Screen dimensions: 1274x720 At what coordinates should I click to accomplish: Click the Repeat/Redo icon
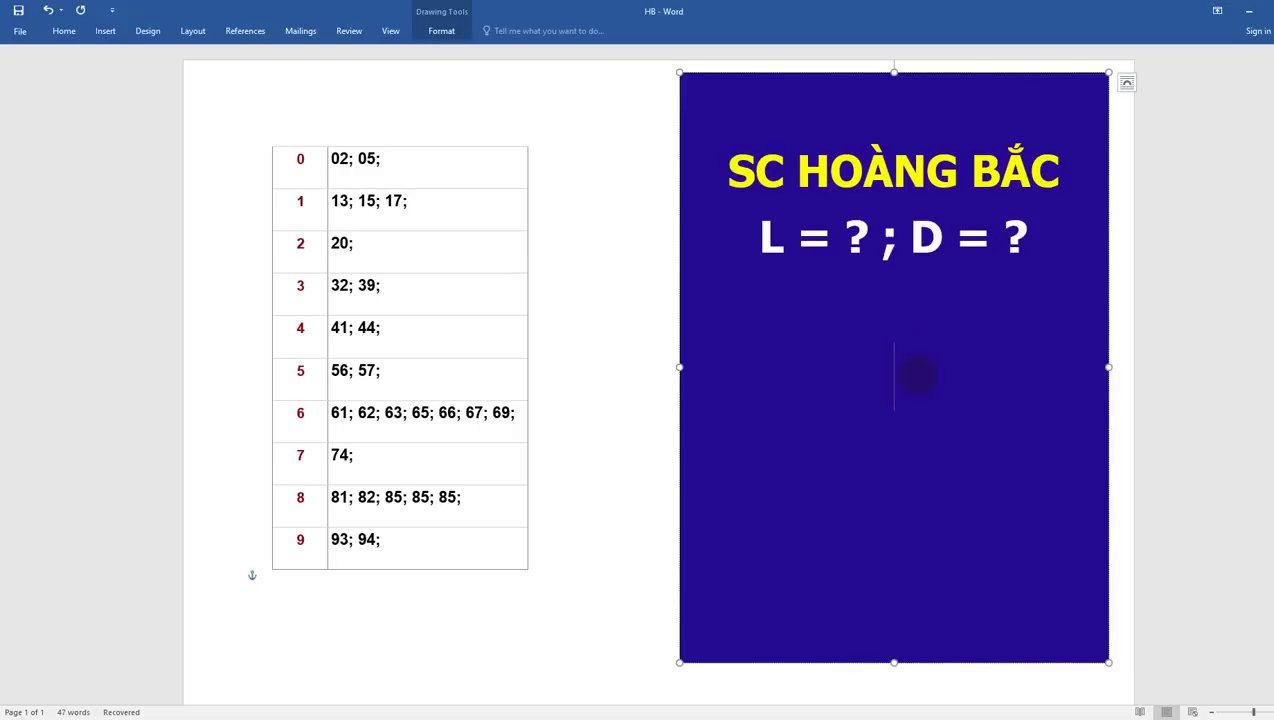(x=80, y=10)
